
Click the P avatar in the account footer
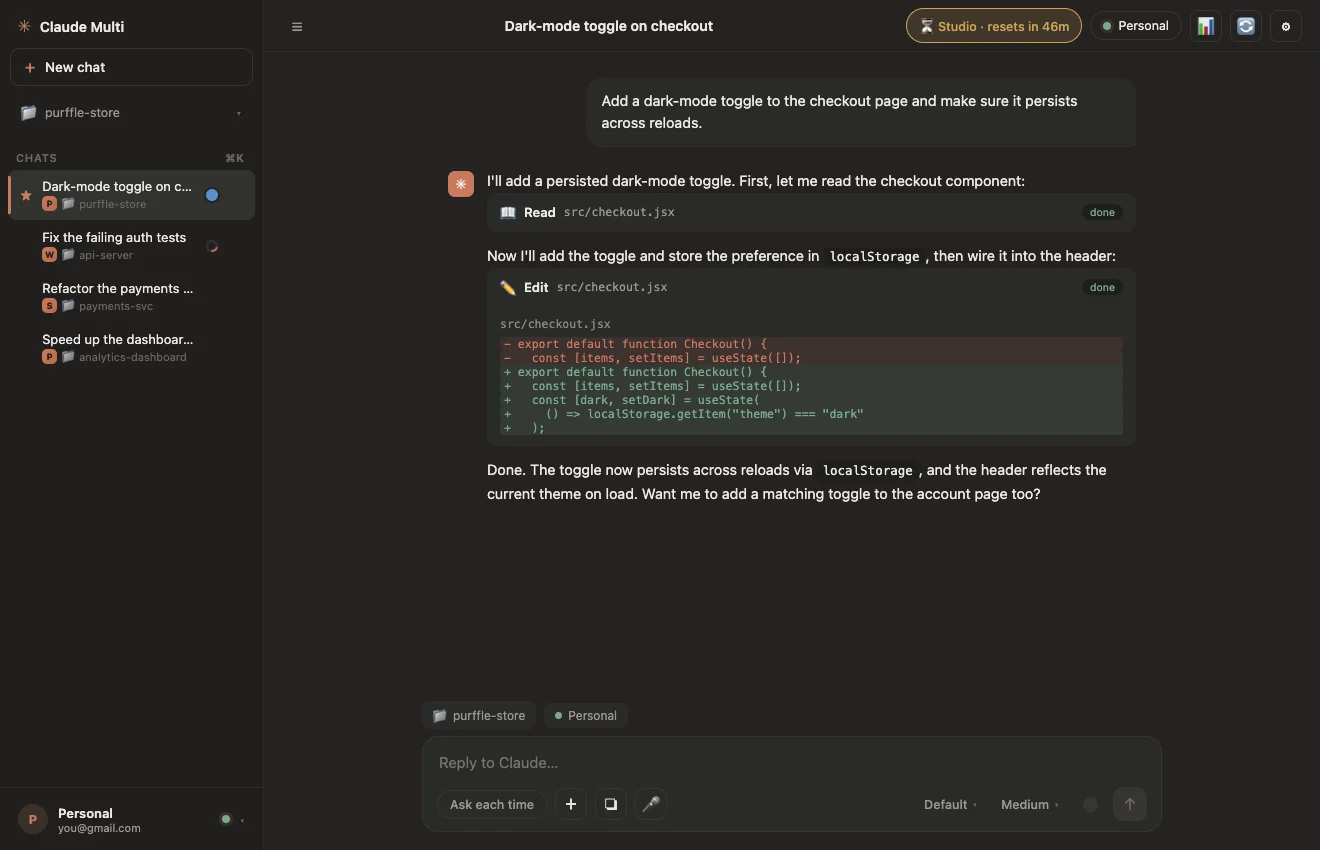[x=33, y=820]
